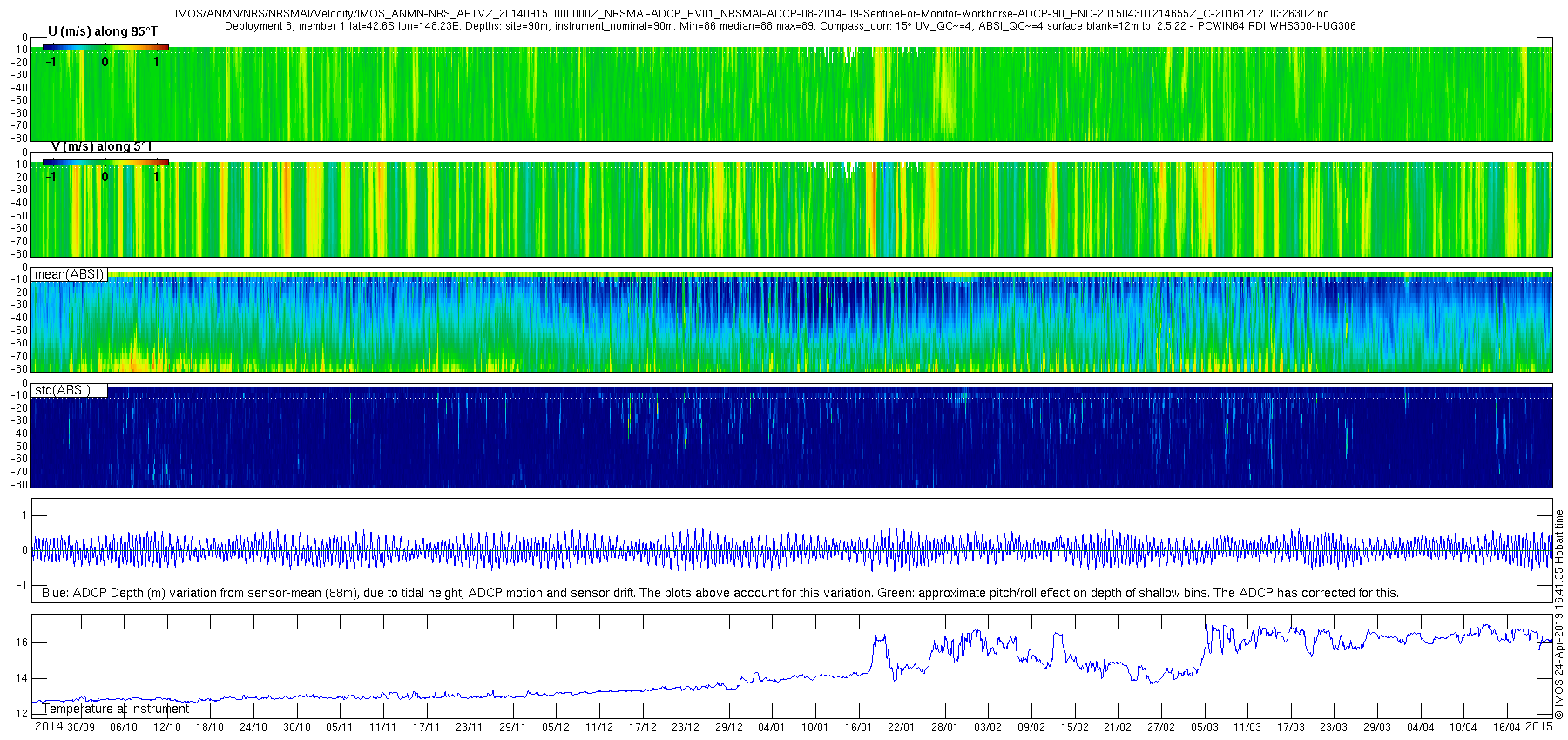Screen dimensions: 1568x740
Task: Click the '23/03' date tick label
Action: coord(1334,728)
